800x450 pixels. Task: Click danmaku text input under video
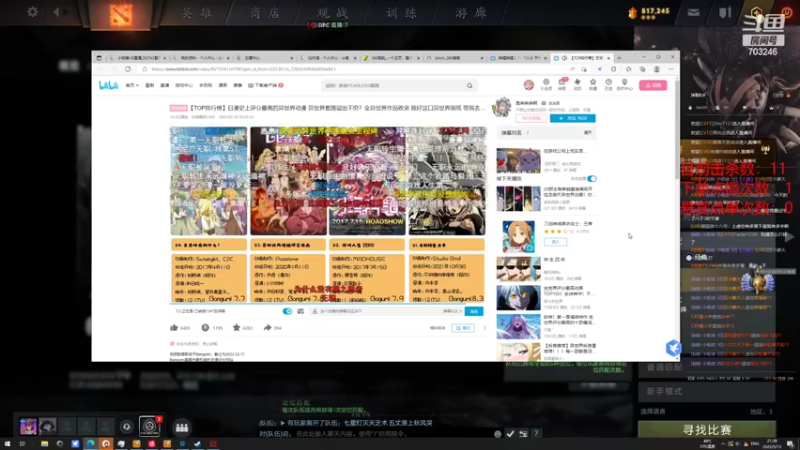click(x=378, y=311)
